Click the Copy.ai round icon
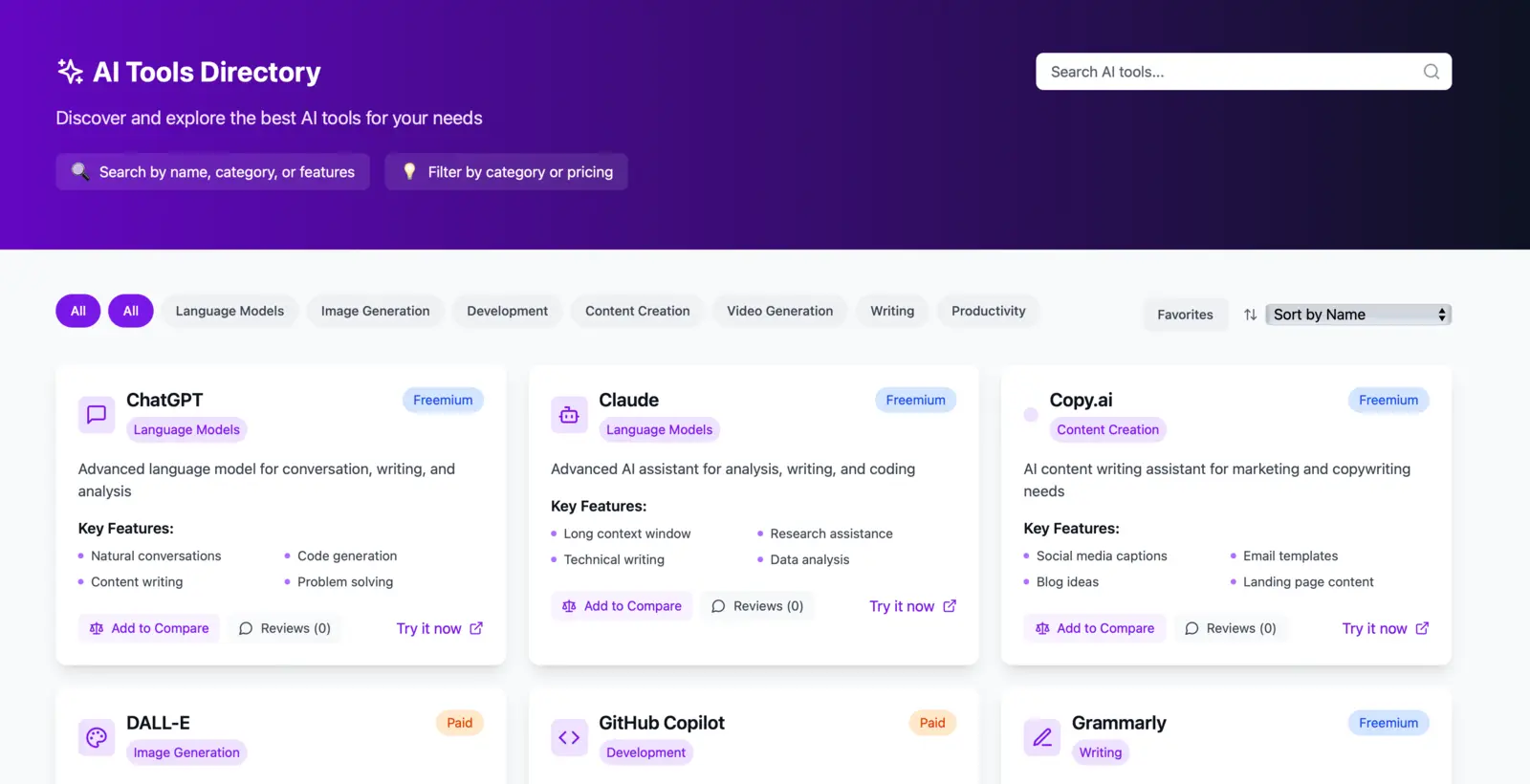Viewport: 1530px width, 784px height. pos(1031,415)
